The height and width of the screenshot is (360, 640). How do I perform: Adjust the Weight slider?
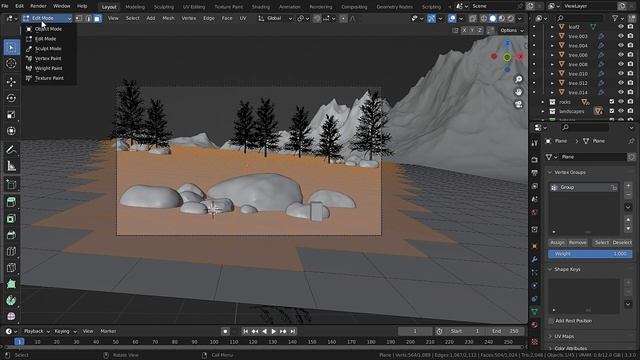(x=590, y=254)
